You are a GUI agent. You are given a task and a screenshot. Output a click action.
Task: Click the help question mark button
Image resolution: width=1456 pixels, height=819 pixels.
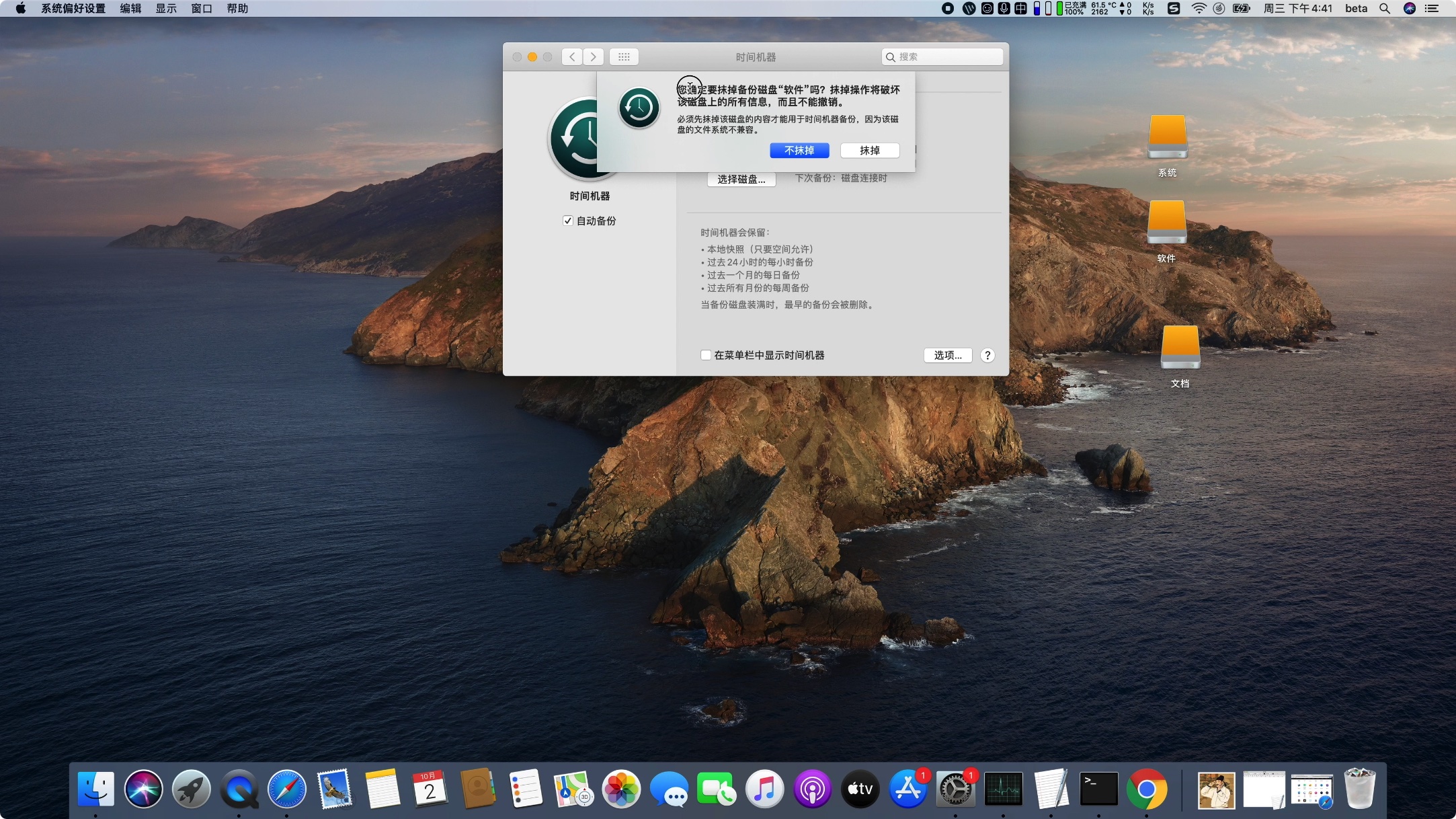pyautogui.click(x=987, y=355)
